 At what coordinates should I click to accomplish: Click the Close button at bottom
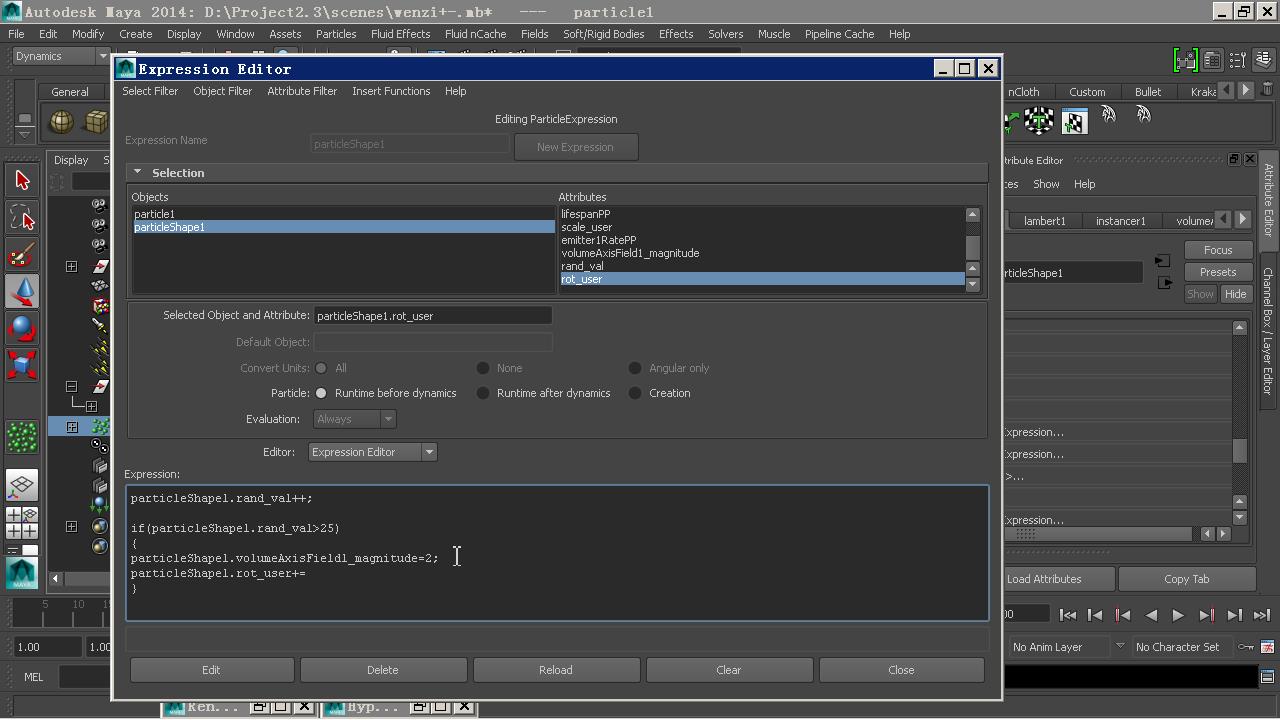click(x=901, y=670)
